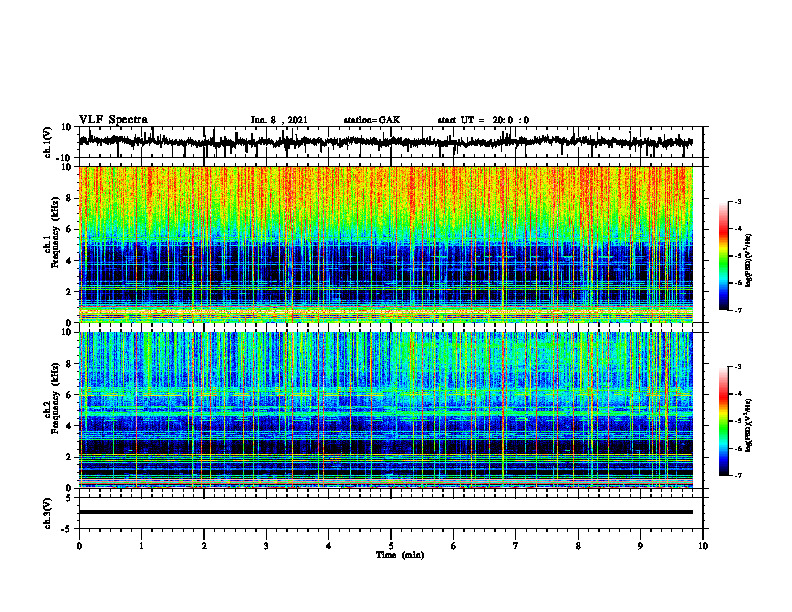
Task: Click time axis tick label 8
Action: 578,546
